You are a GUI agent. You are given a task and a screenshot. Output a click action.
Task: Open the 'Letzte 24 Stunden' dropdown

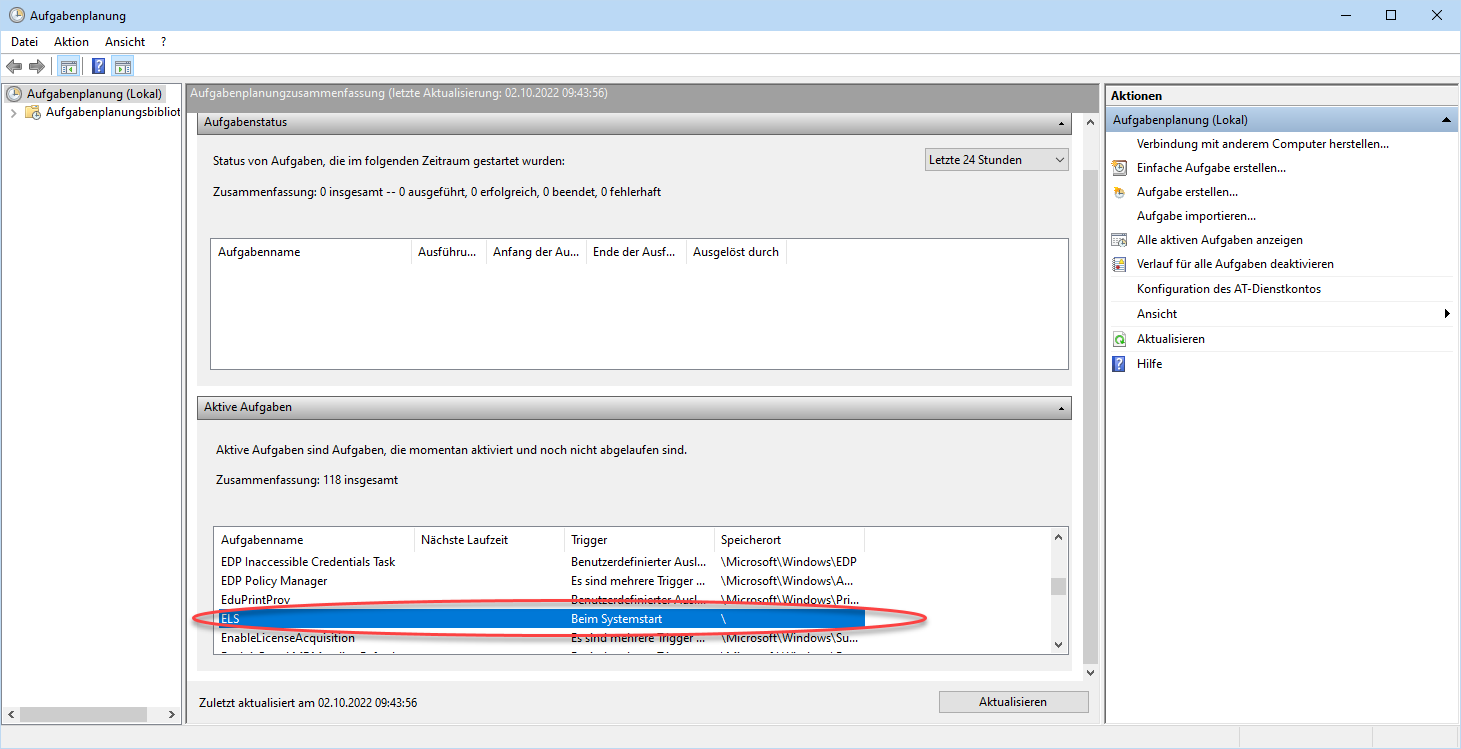pos(997,160)
